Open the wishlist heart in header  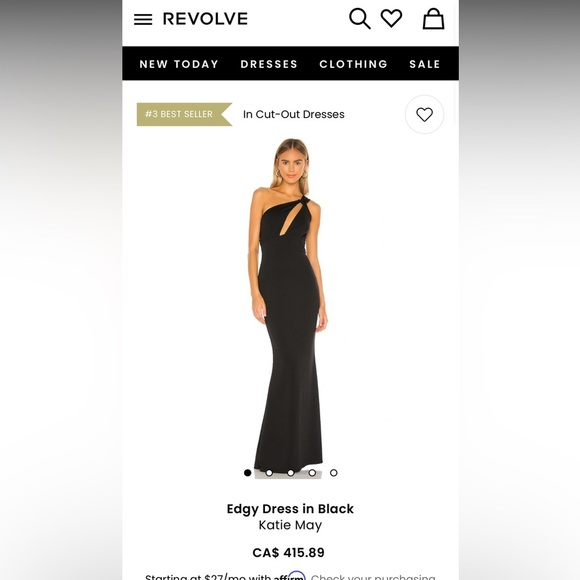point(391,18)
